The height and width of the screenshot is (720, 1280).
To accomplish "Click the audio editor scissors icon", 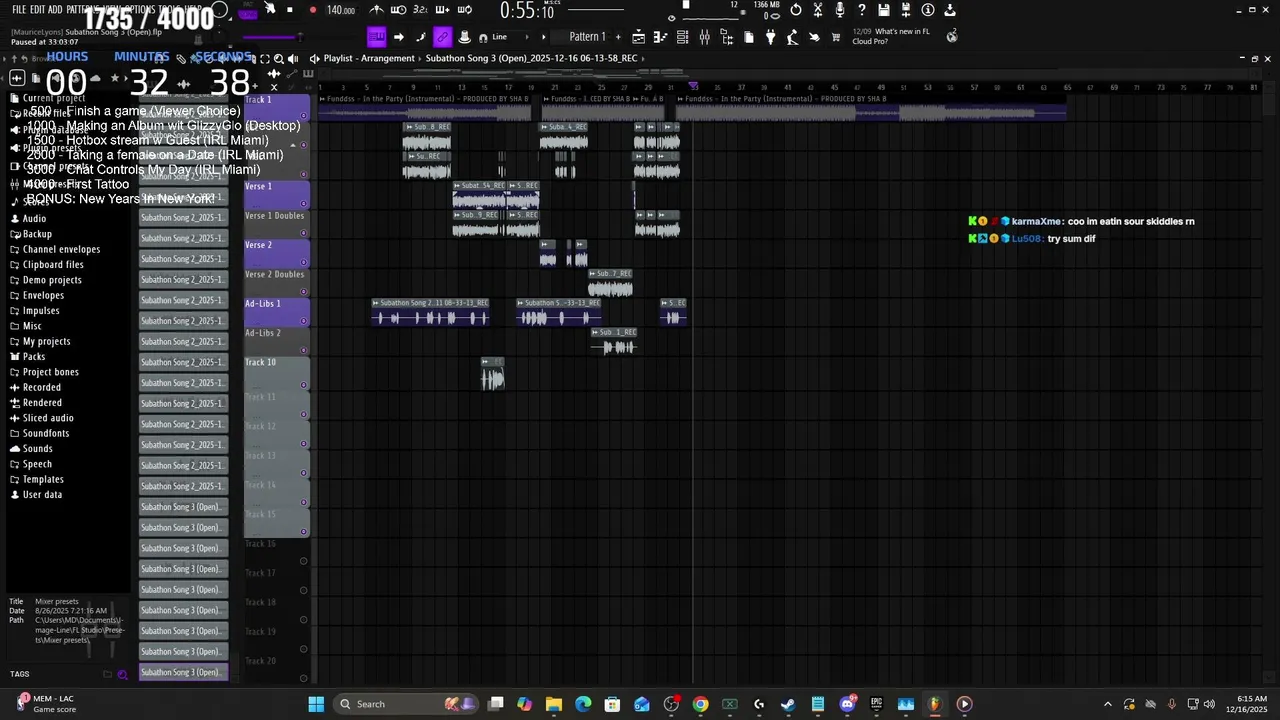I will coord(817,10).
